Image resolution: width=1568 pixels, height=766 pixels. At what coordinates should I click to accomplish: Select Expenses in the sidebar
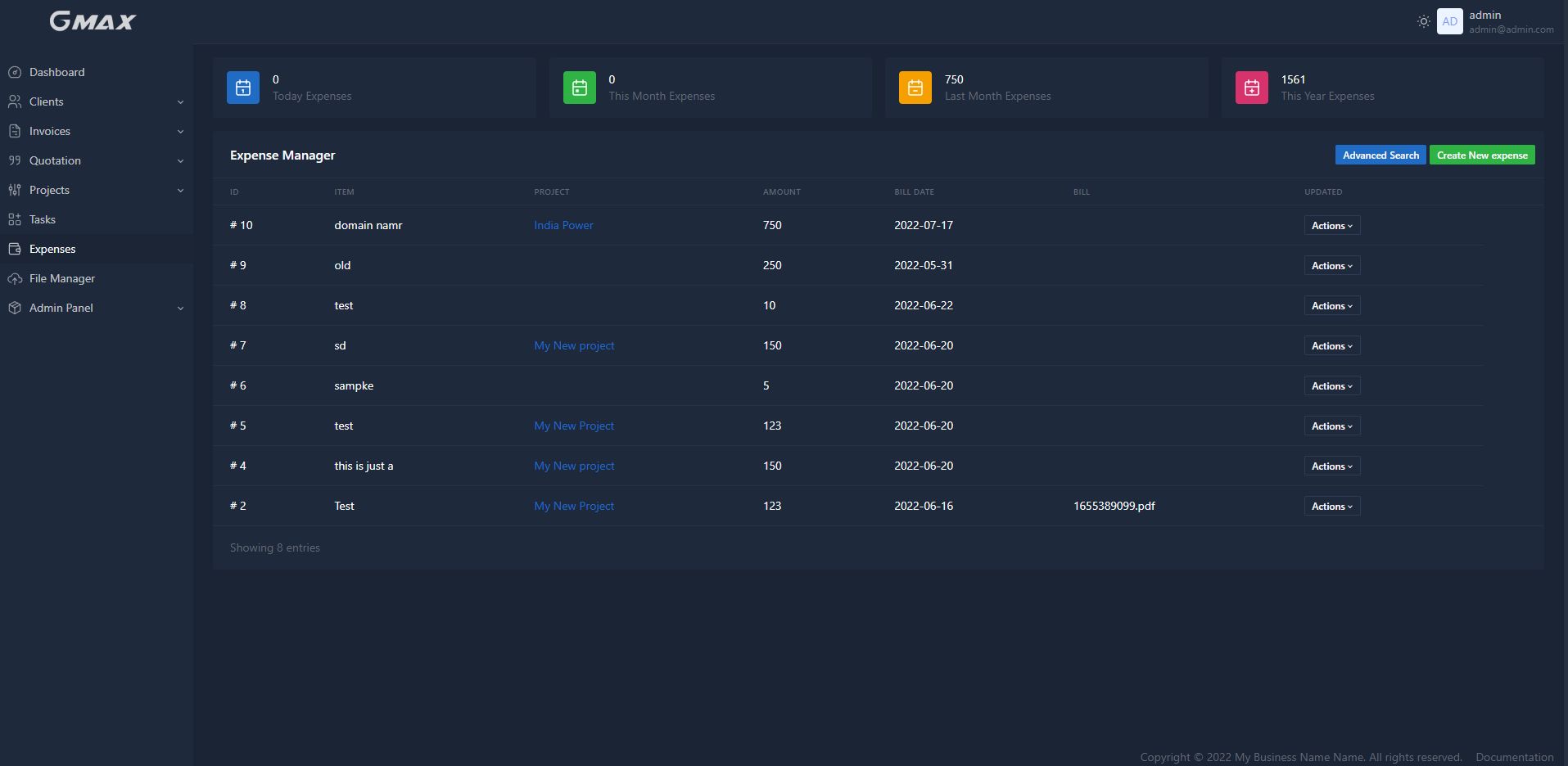(52, 249)
